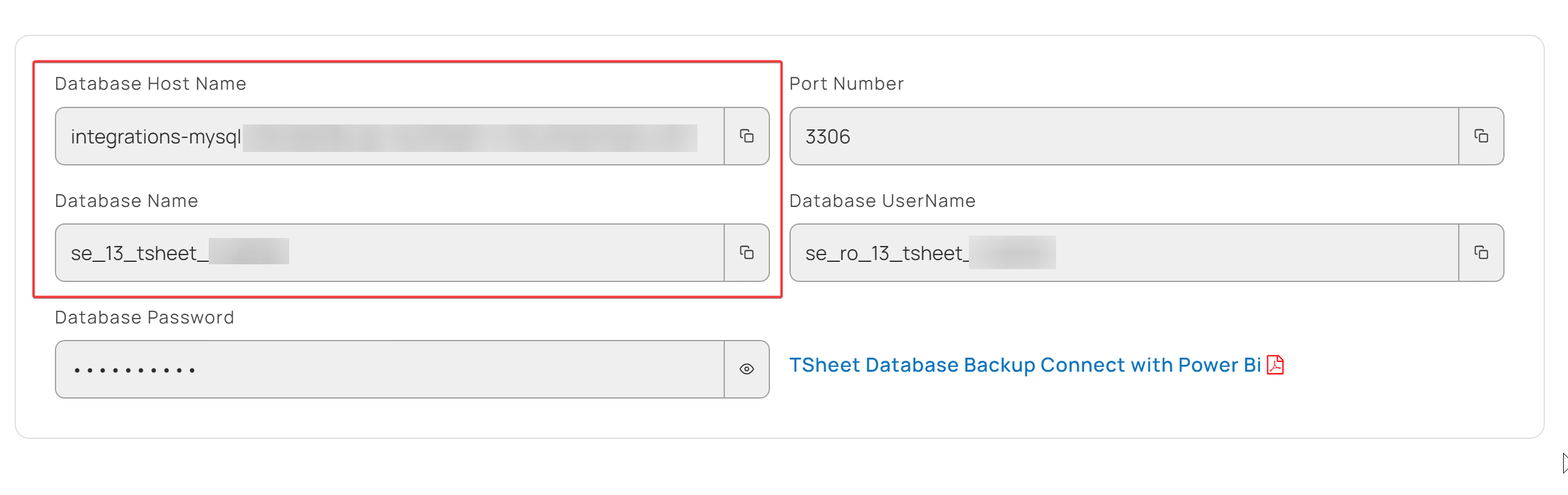Click the Database Password label
The width and height of the screenshot is (1568, 495).
pos(145,317)
